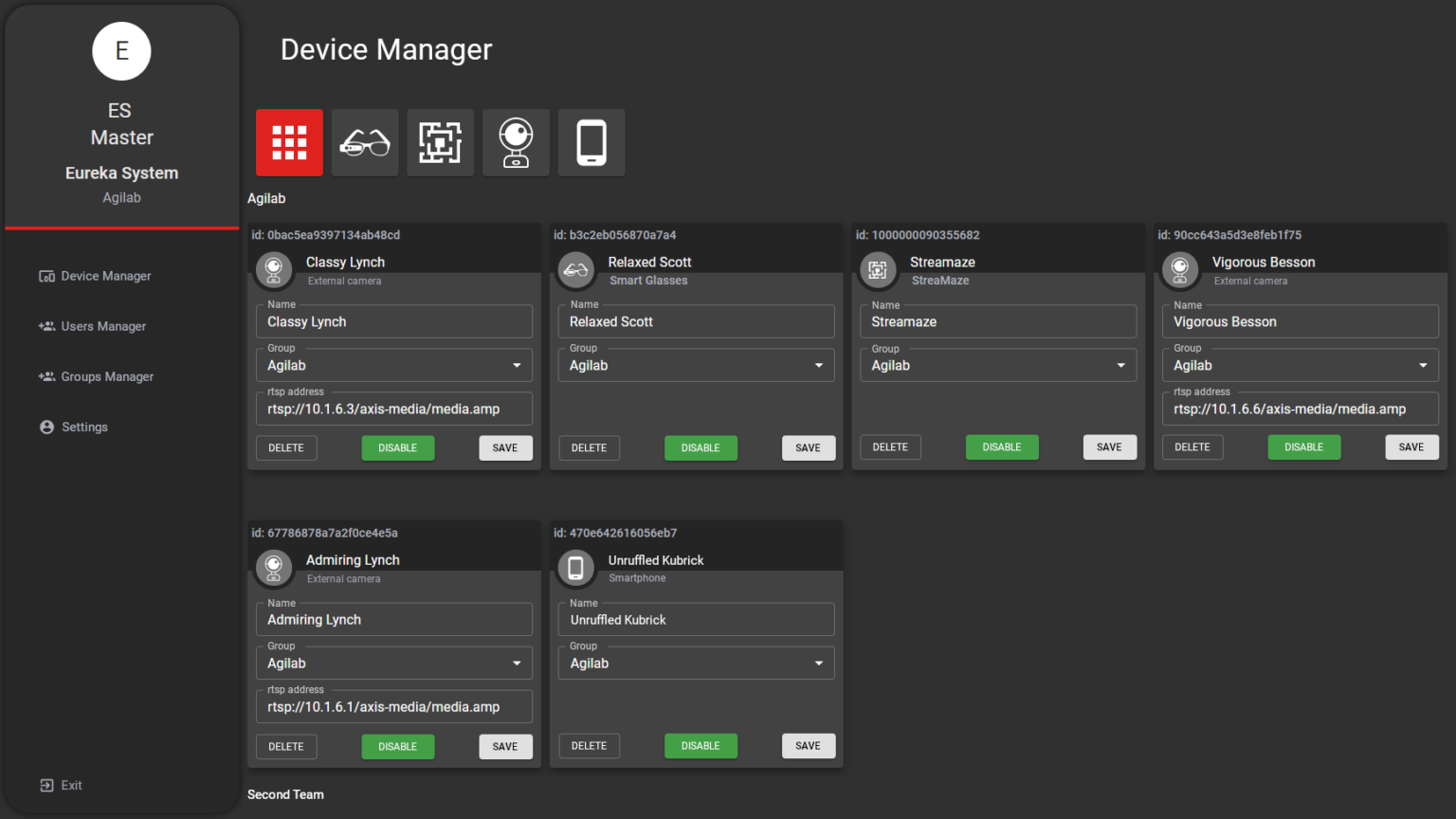Select the all-devices grid filter icon

[289, 142]
